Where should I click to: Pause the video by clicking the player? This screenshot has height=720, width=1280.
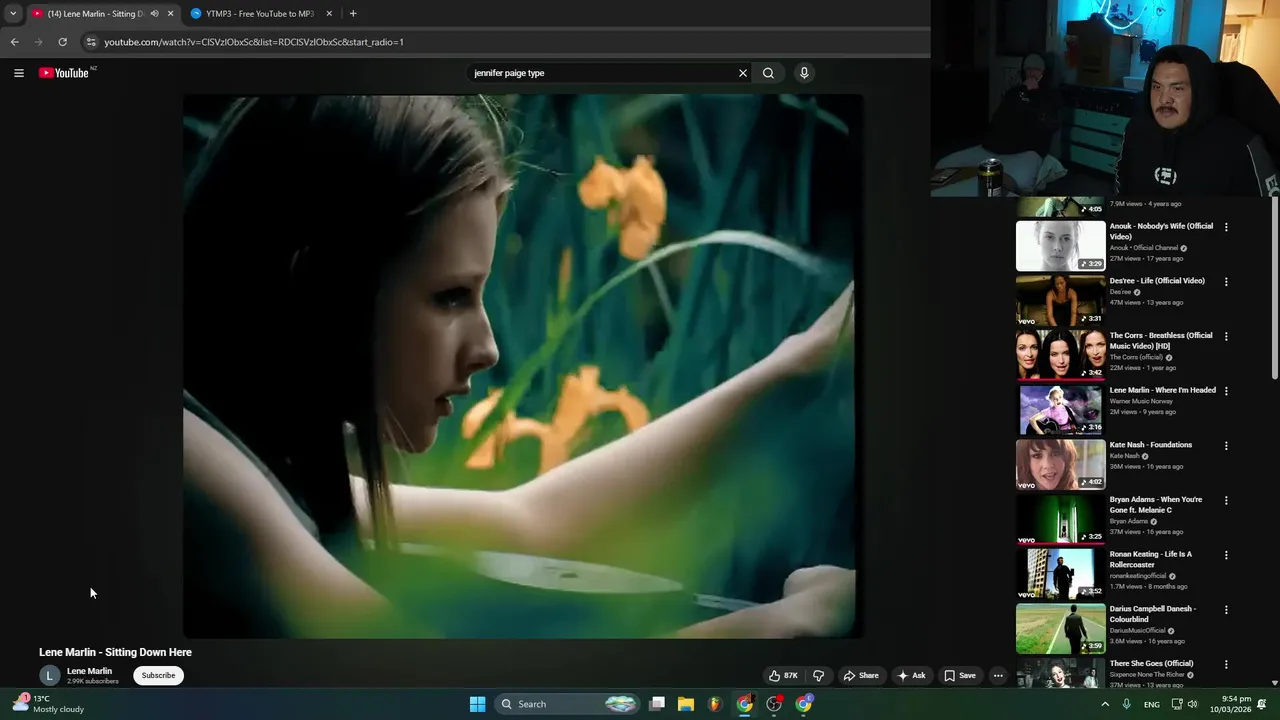(523, 366)
